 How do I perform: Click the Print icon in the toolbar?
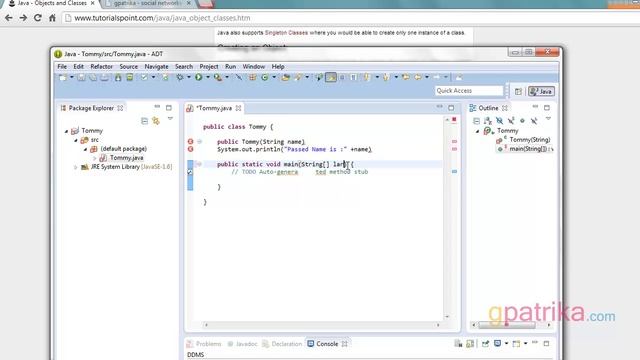(104, 77)
